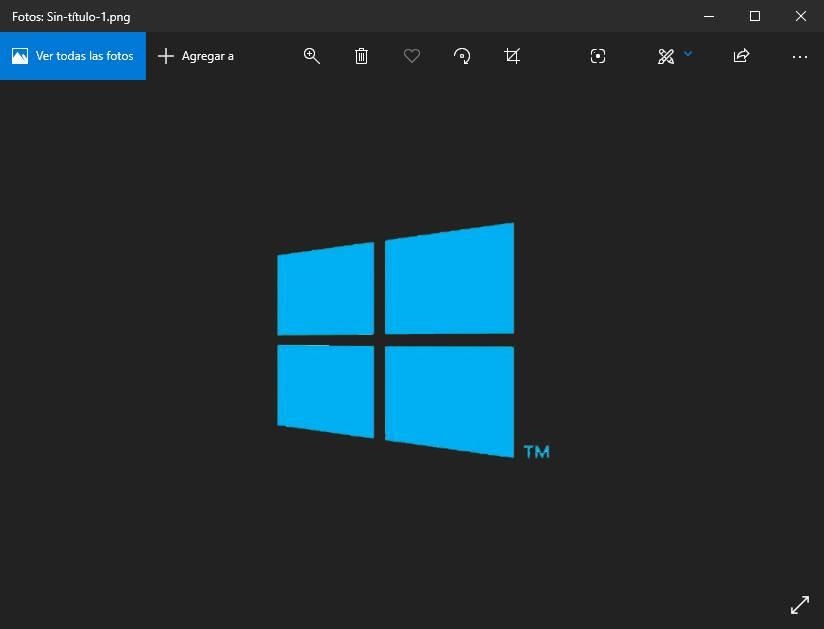Close the Fotos window

(800, 16)
